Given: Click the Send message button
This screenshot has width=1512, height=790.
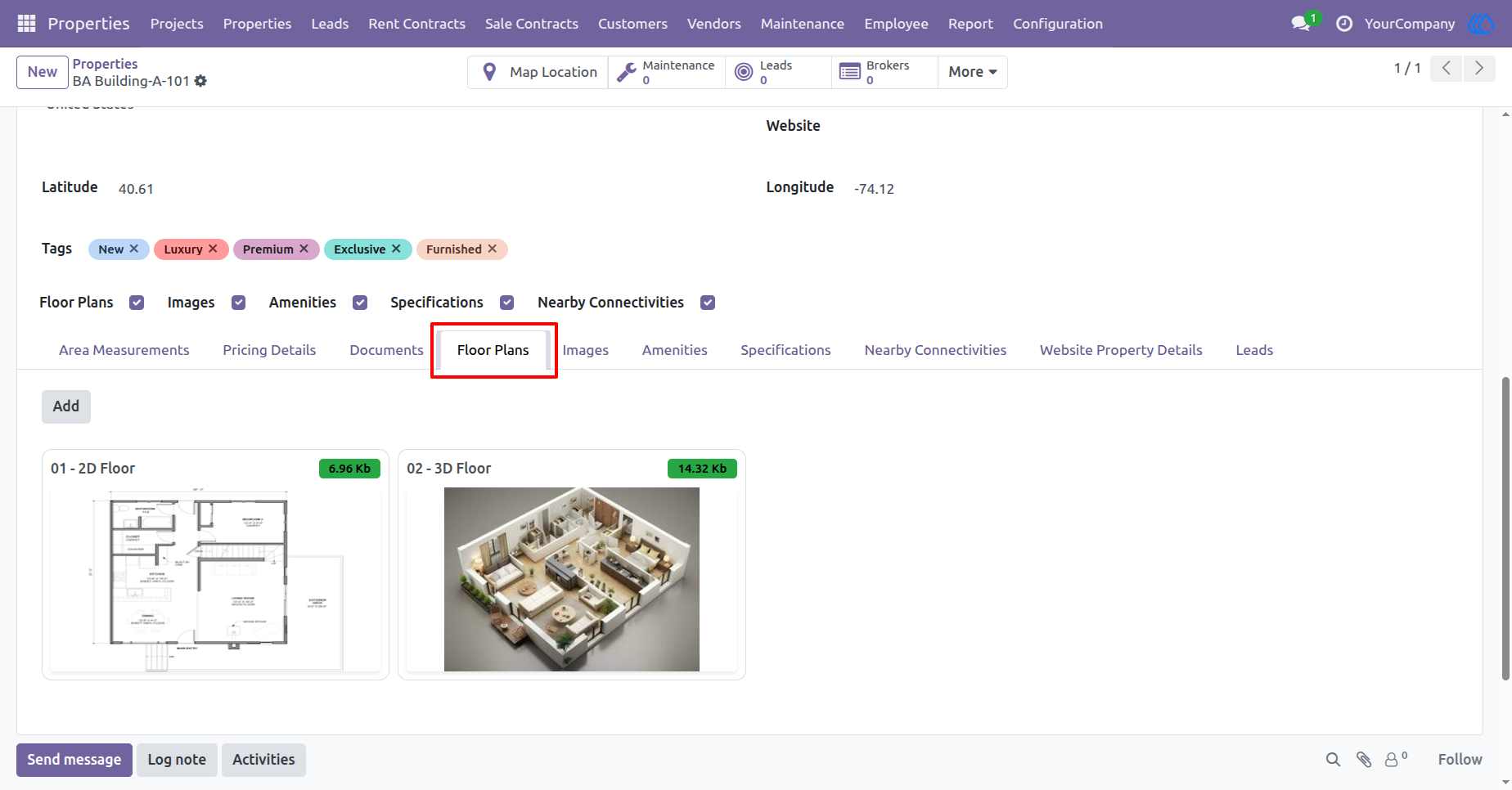Looking at the screenshot, I should coord(74,760).
